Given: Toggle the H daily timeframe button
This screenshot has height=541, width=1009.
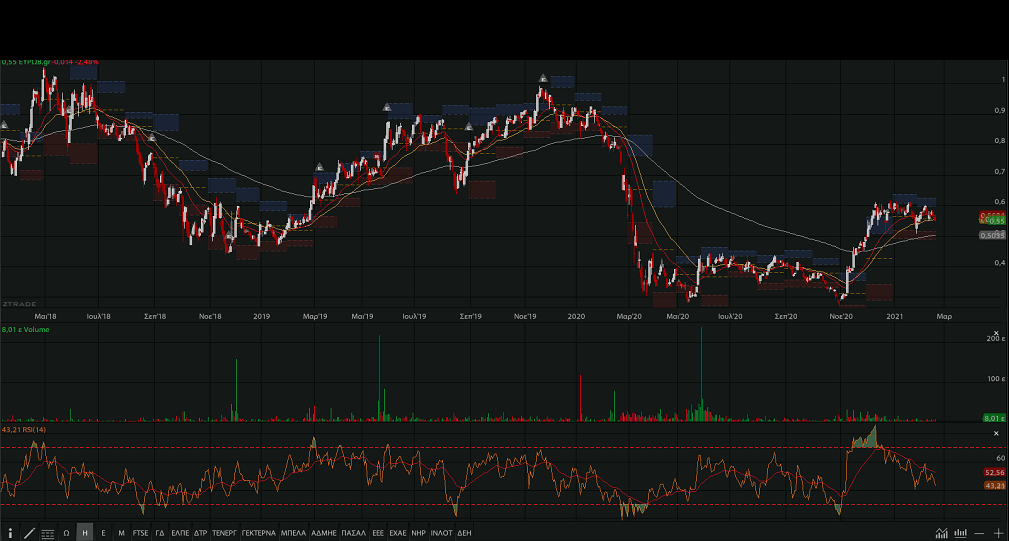Looking at the screenshot, I should coord(85,533).
